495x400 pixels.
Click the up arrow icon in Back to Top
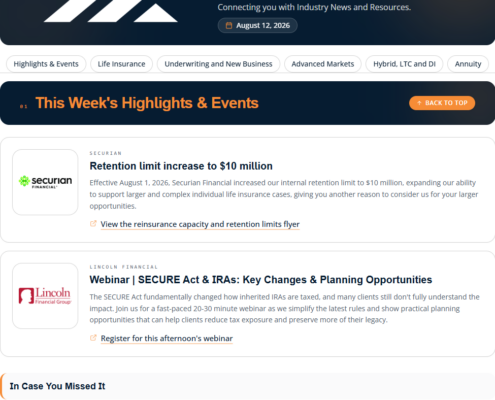[419, 103]
